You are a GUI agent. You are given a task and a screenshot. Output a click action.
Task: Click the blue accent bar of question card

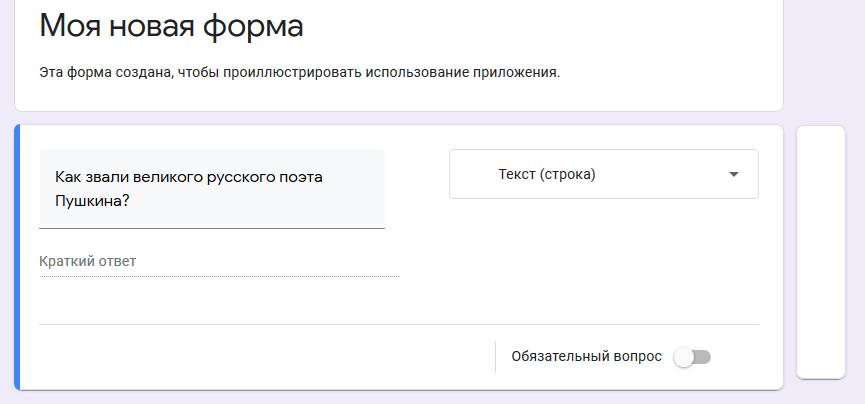click(17, 257)
